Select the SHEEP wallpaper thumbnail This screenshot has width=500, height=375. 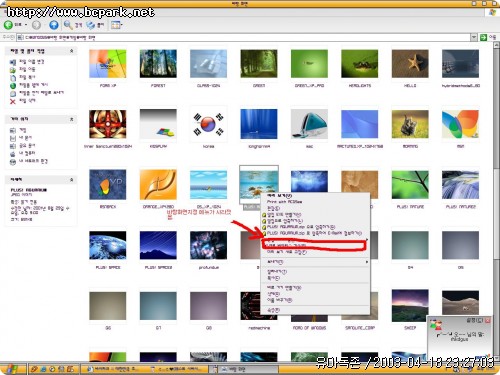(410, 306)
